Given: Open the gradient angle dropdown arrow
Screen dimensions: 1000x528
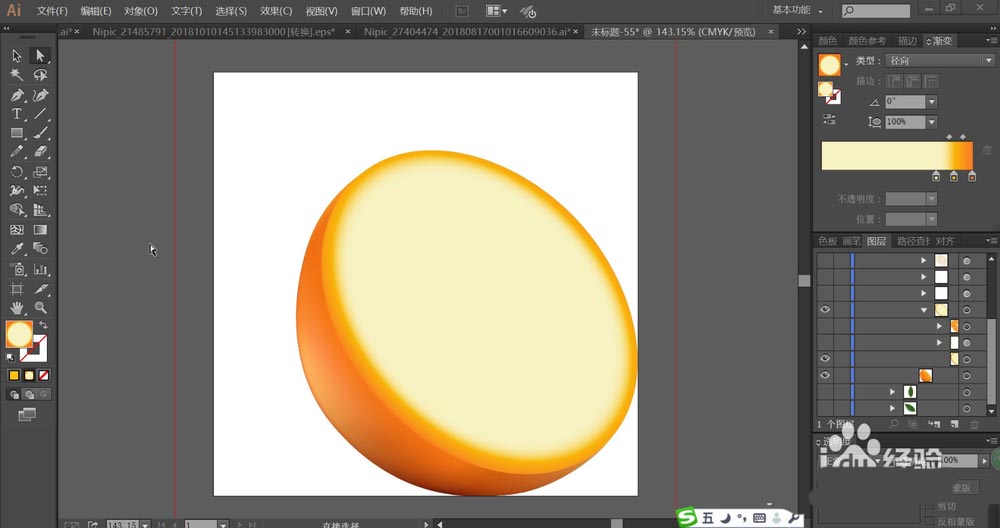Looking at the screenshot, I should (932, 102).
